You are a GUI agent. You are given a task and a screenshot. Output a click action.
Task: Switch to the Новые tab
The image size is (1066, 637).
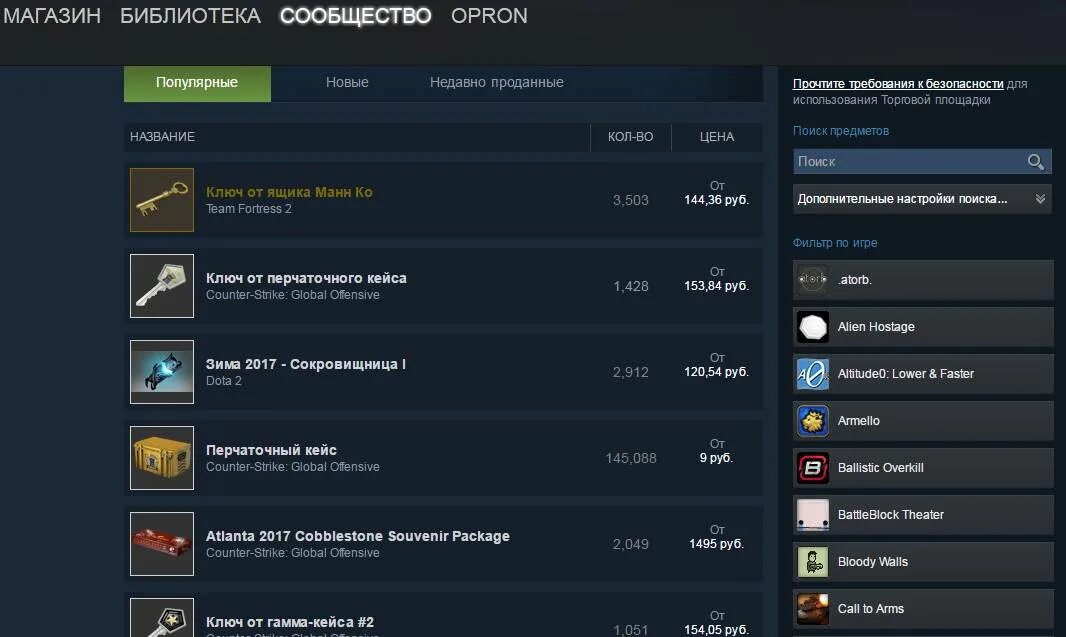pyautogui.click(x=347, y=82)
